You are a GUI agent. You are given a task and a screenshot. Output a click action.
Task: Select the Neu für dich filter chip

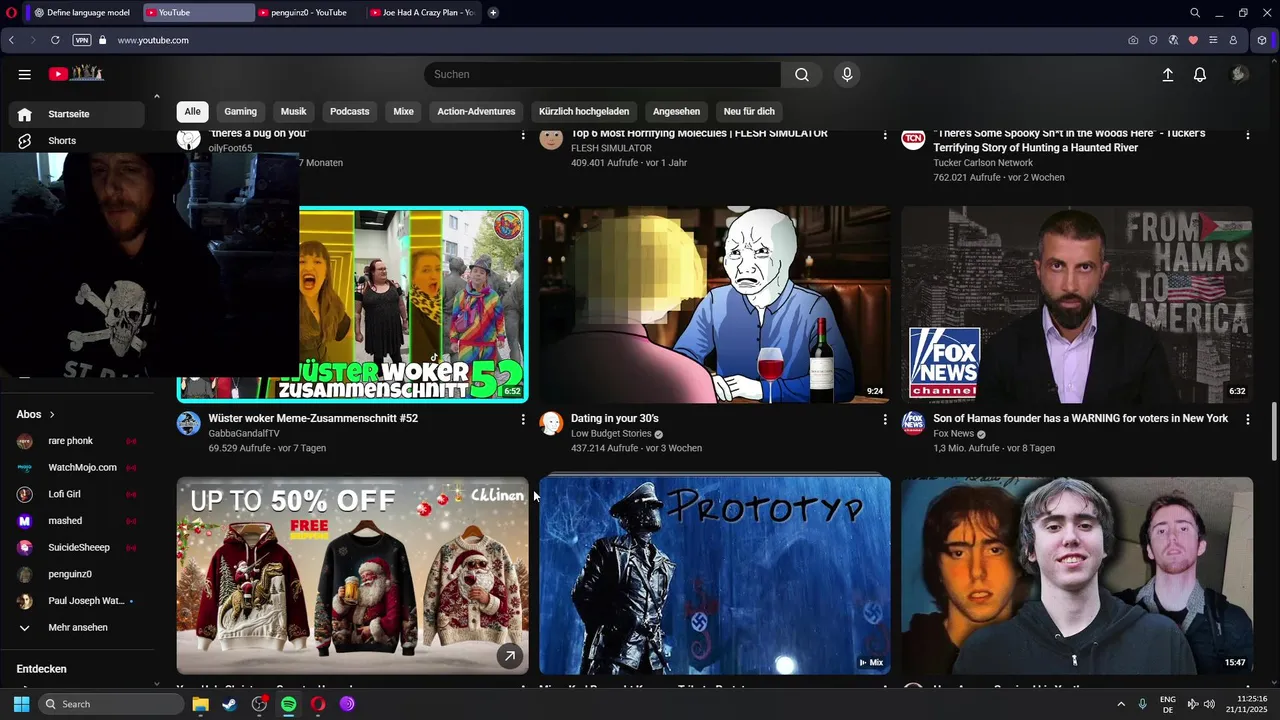(749, 112)
